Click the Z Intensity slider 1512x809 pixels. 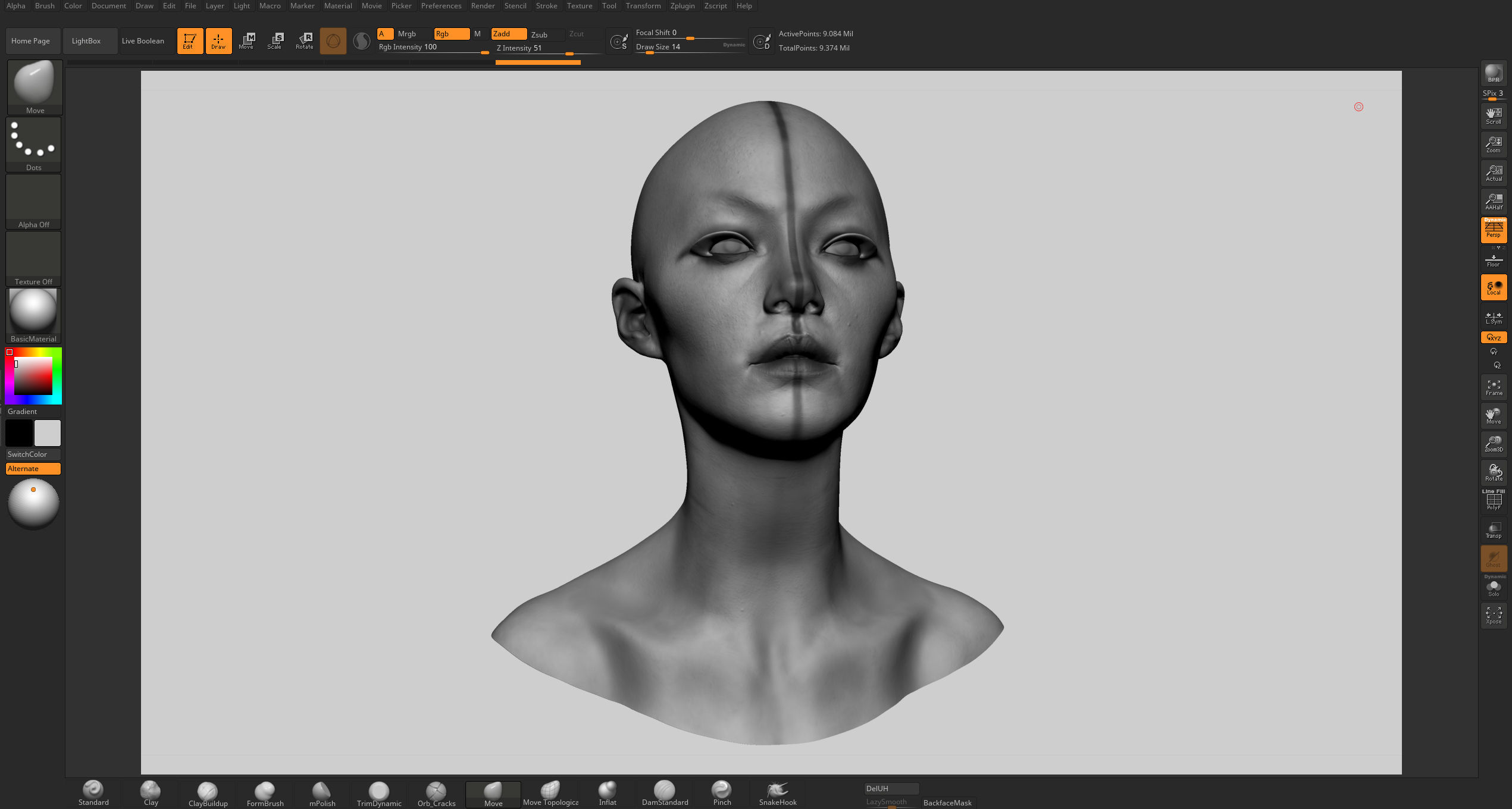548,48
